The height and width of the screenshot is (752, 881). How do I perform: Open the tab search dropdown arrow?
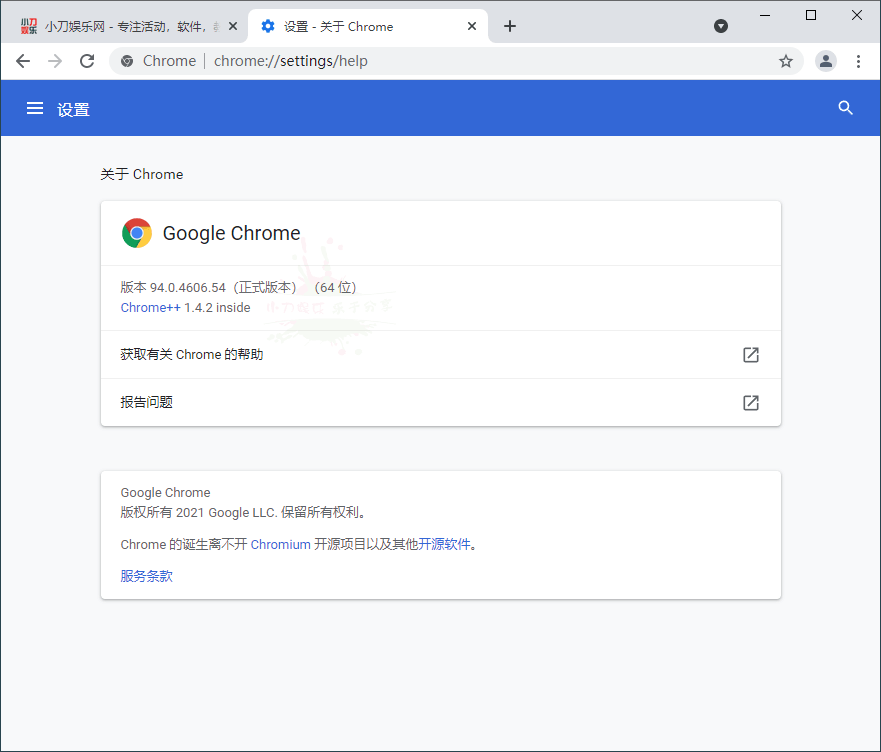pyautogui.click(x=721, y=26)
